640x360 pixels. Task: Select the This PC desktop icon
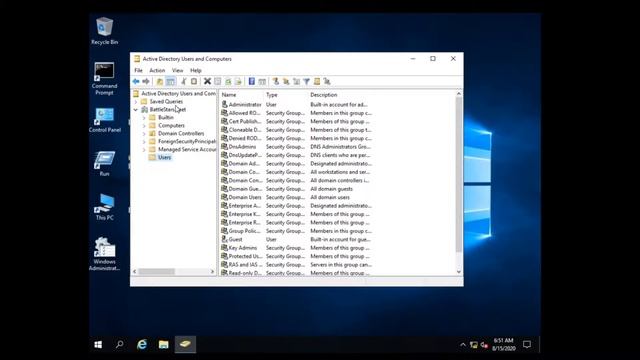coord(104,207)
